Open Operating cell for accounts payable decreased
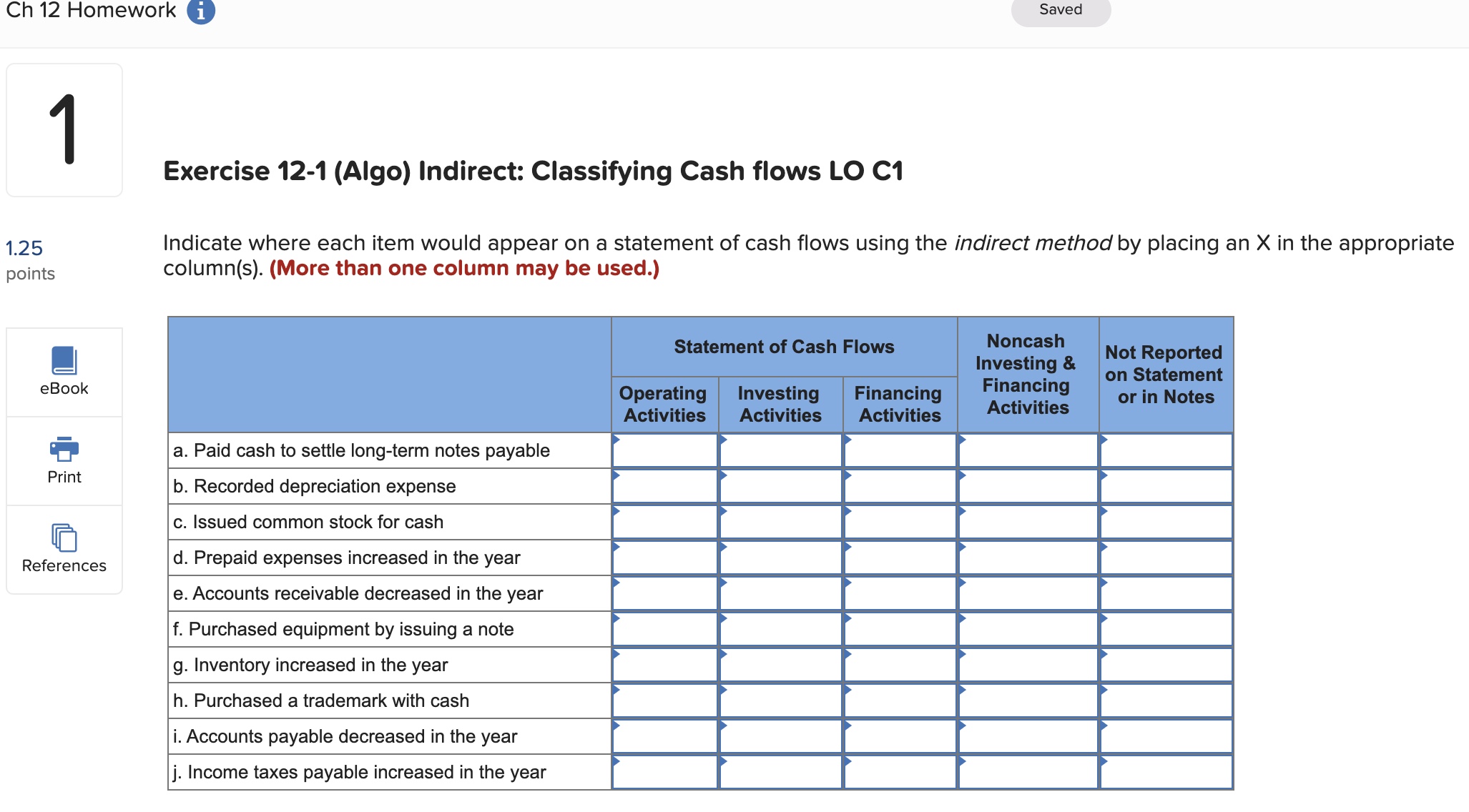This screenshot has width=1469, height=812. tap(665, 737)
